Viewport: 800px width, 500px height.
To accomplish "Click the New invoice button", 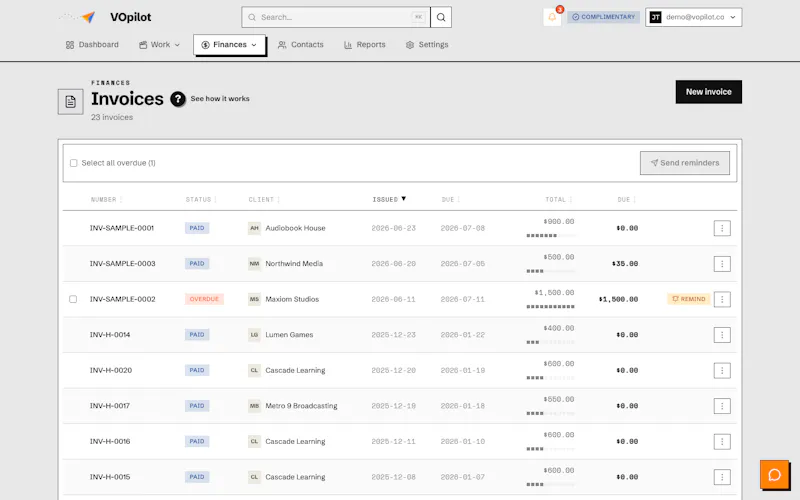I will click(709, 92).
